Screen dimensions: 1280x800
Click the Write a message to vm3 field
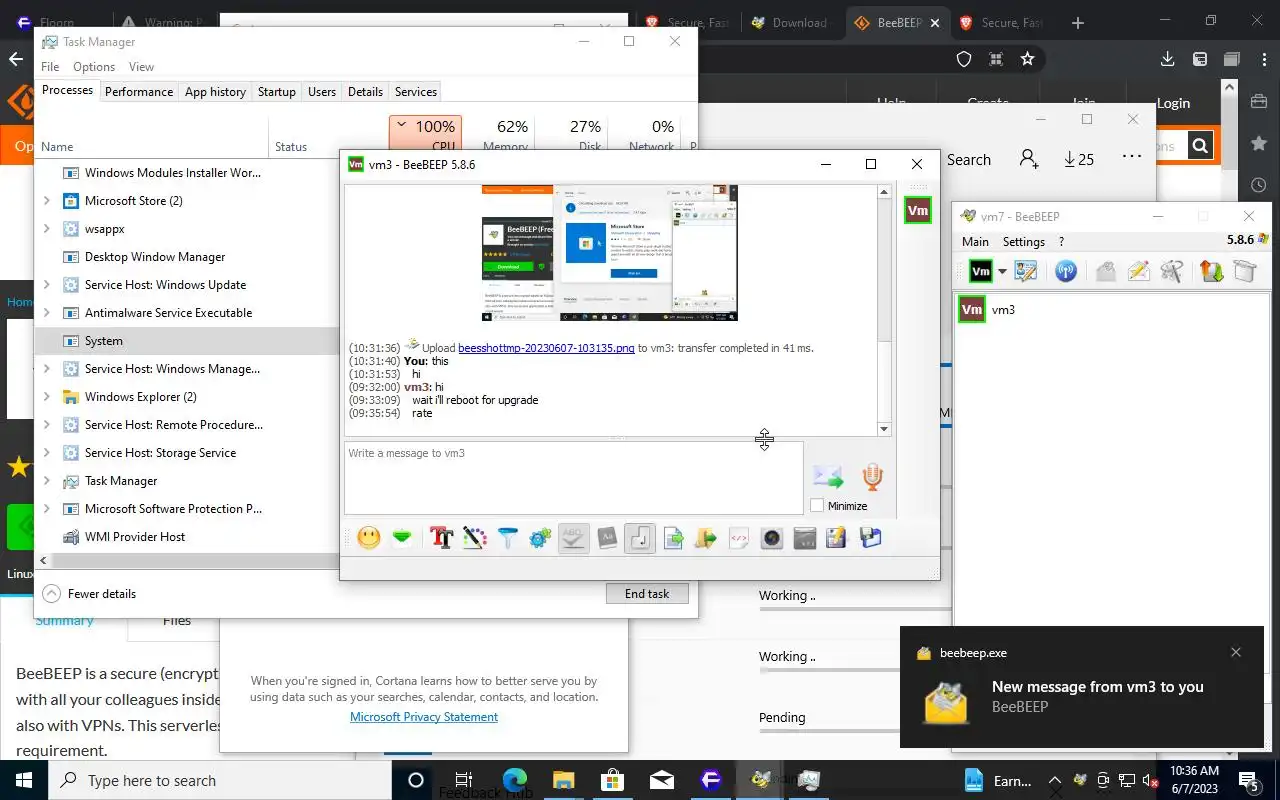coord(574,478)
